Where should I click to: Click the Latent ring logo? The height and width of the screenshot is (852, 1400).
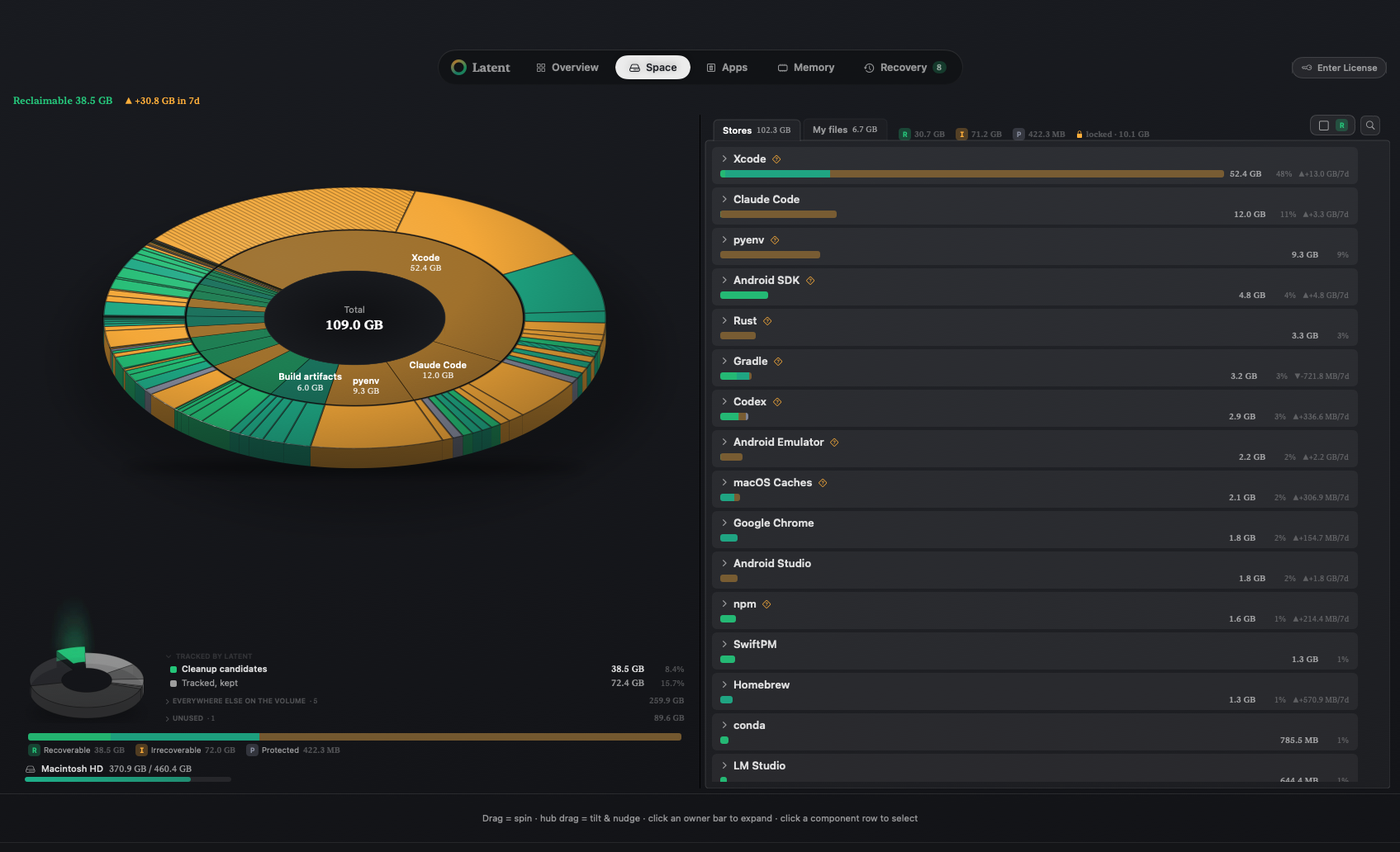click(x=458, y=68)
